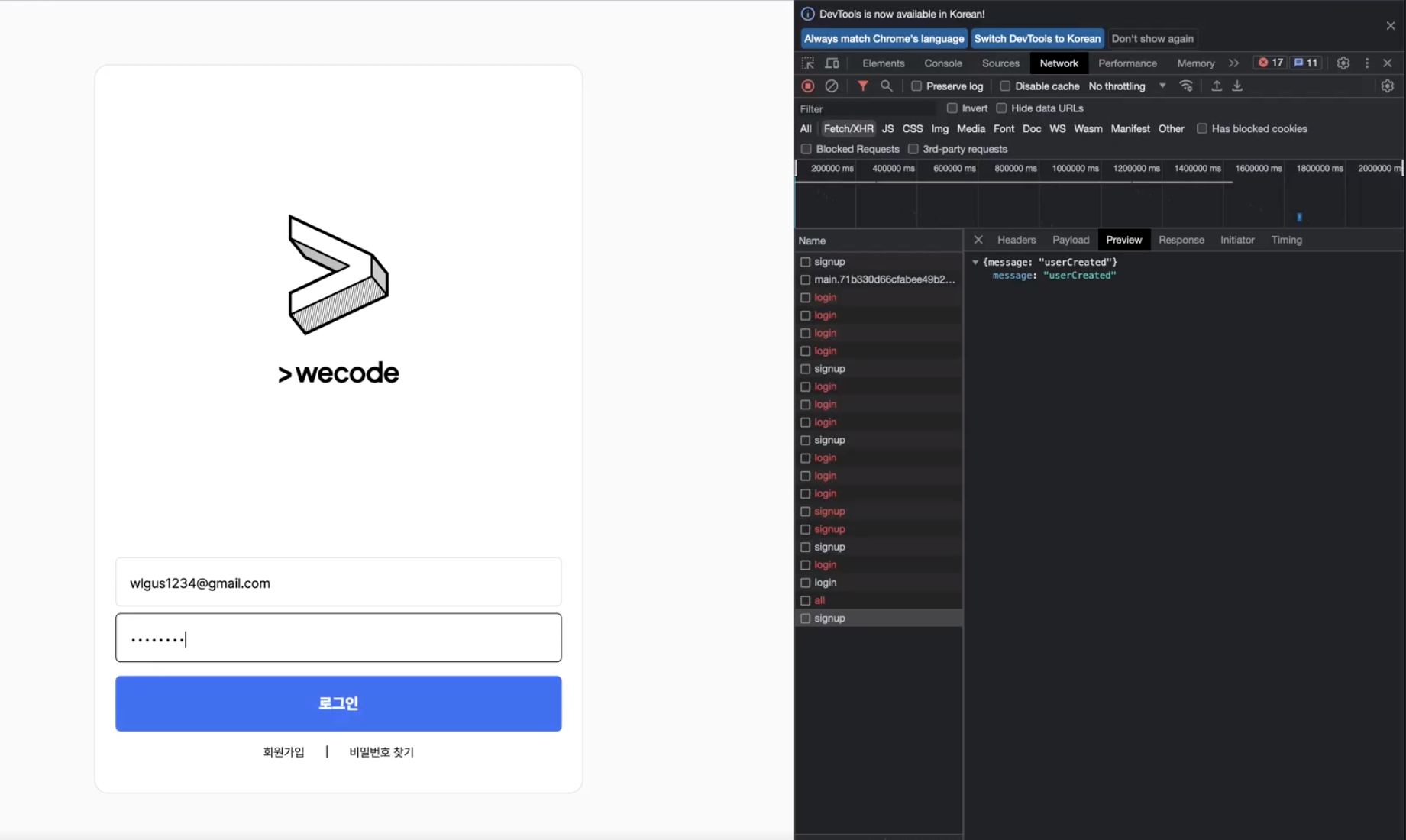The width and height of the screenshot is (1406, 840).
Task: Focus the email field with wlgus1234@gmail.com
Action: tap(338, 582)
